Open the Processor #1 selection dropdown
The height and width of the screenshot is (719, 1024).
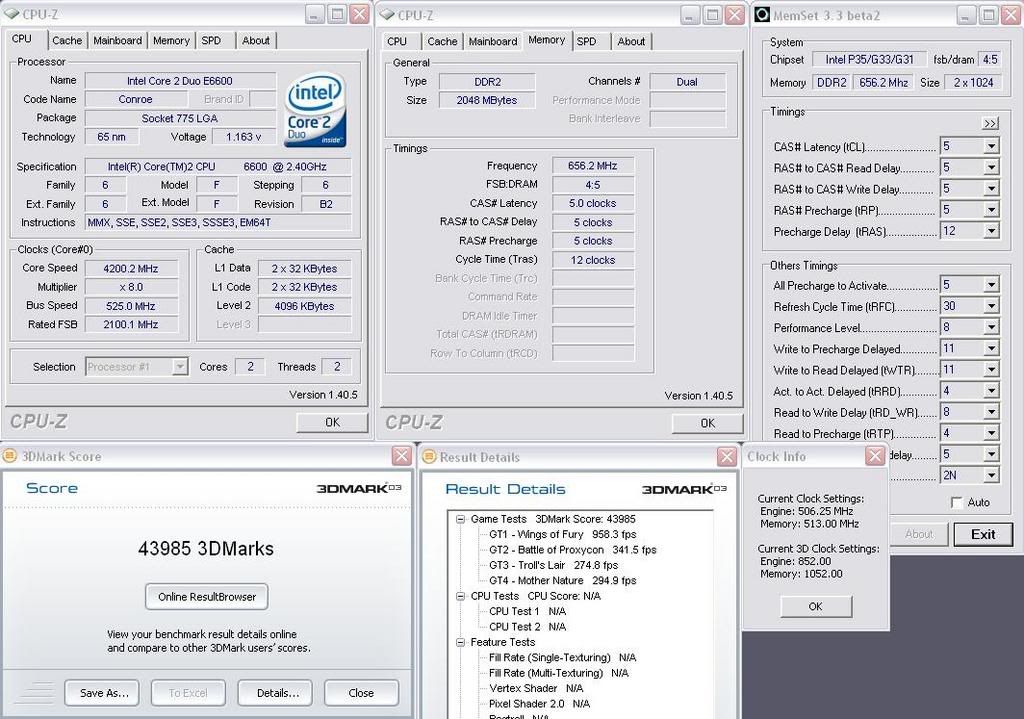[180, 366]
